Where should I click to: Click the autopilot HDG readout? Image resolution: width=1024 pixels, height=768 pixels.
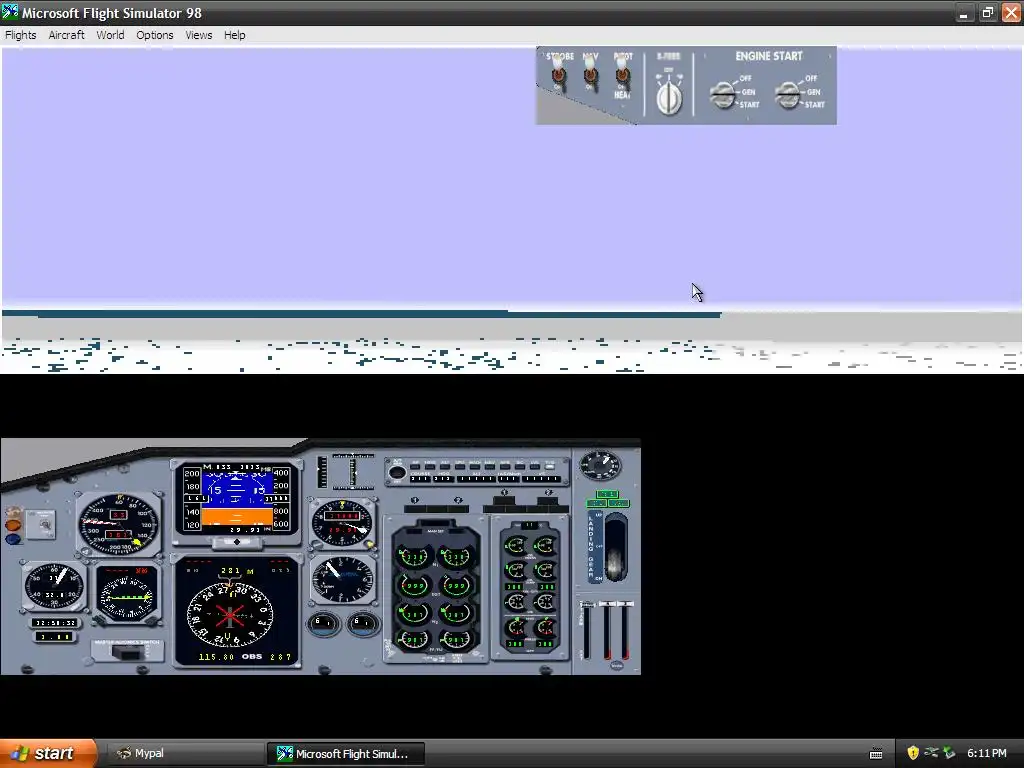click(x=443, y=479)
